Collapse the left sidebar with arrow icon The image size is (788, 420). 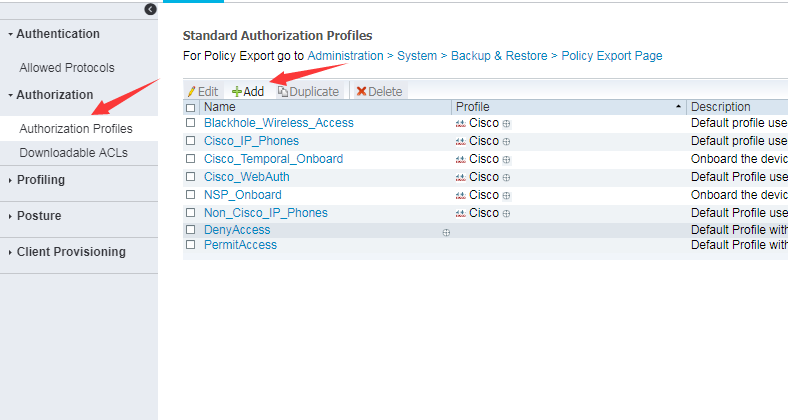pos(150,9)
